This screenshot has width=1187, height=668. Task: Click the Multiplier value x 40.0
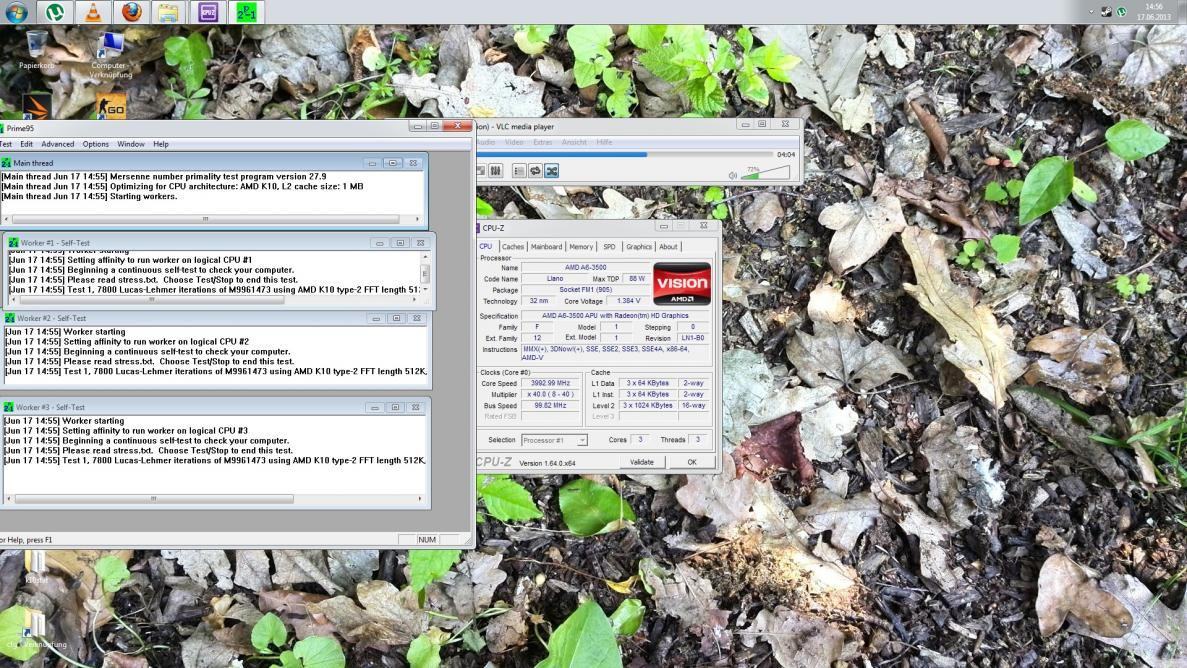point(550,395)
